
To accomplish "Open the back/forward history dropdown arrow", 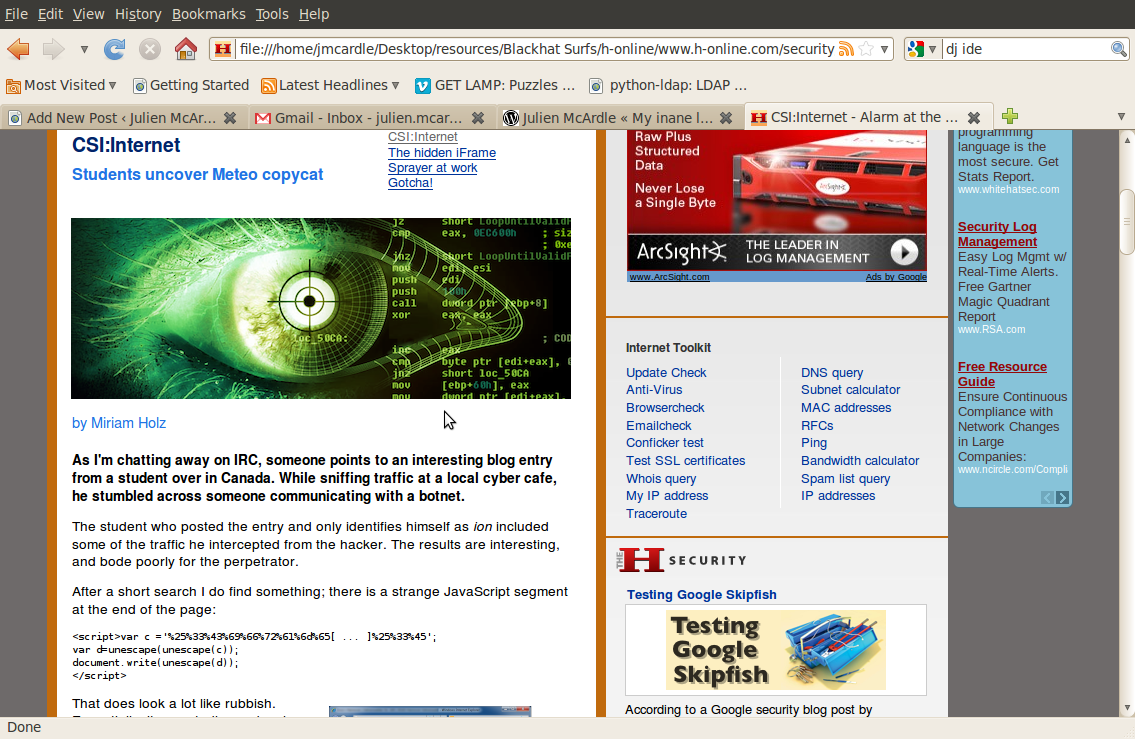I will [84, 49].
